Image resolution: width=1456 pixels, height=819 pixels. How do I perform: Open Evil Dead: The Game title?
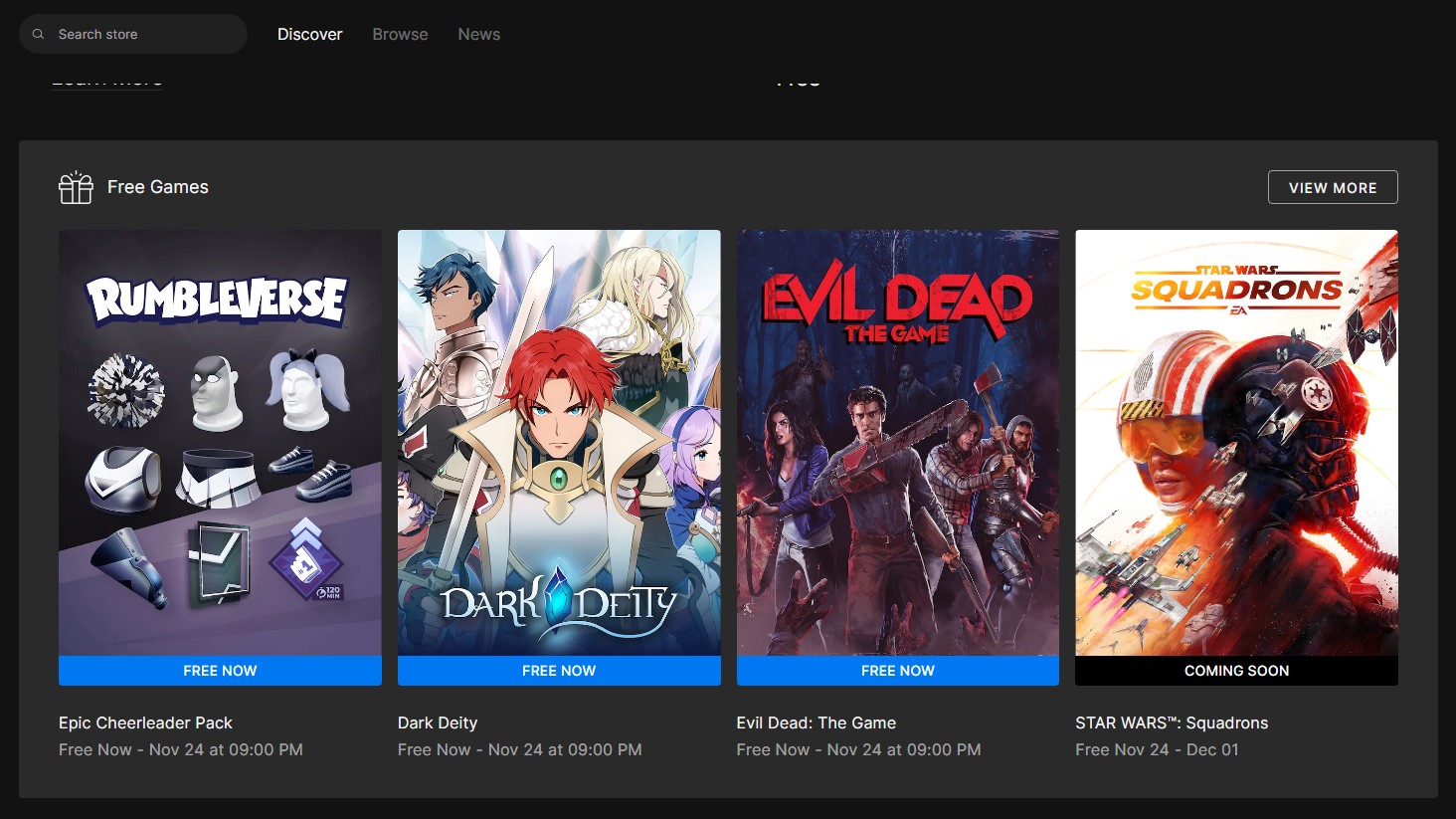click(817, 722)
